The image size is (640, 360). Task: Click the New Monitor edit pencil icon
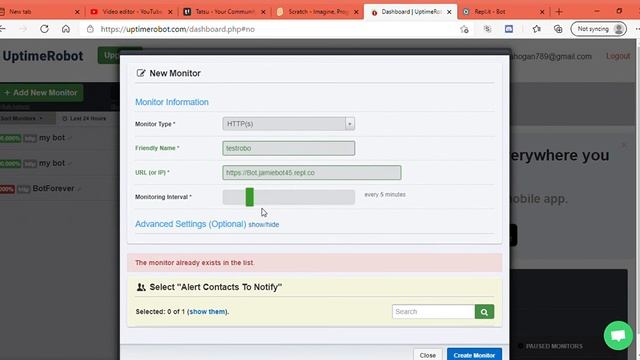coord(141,73)
